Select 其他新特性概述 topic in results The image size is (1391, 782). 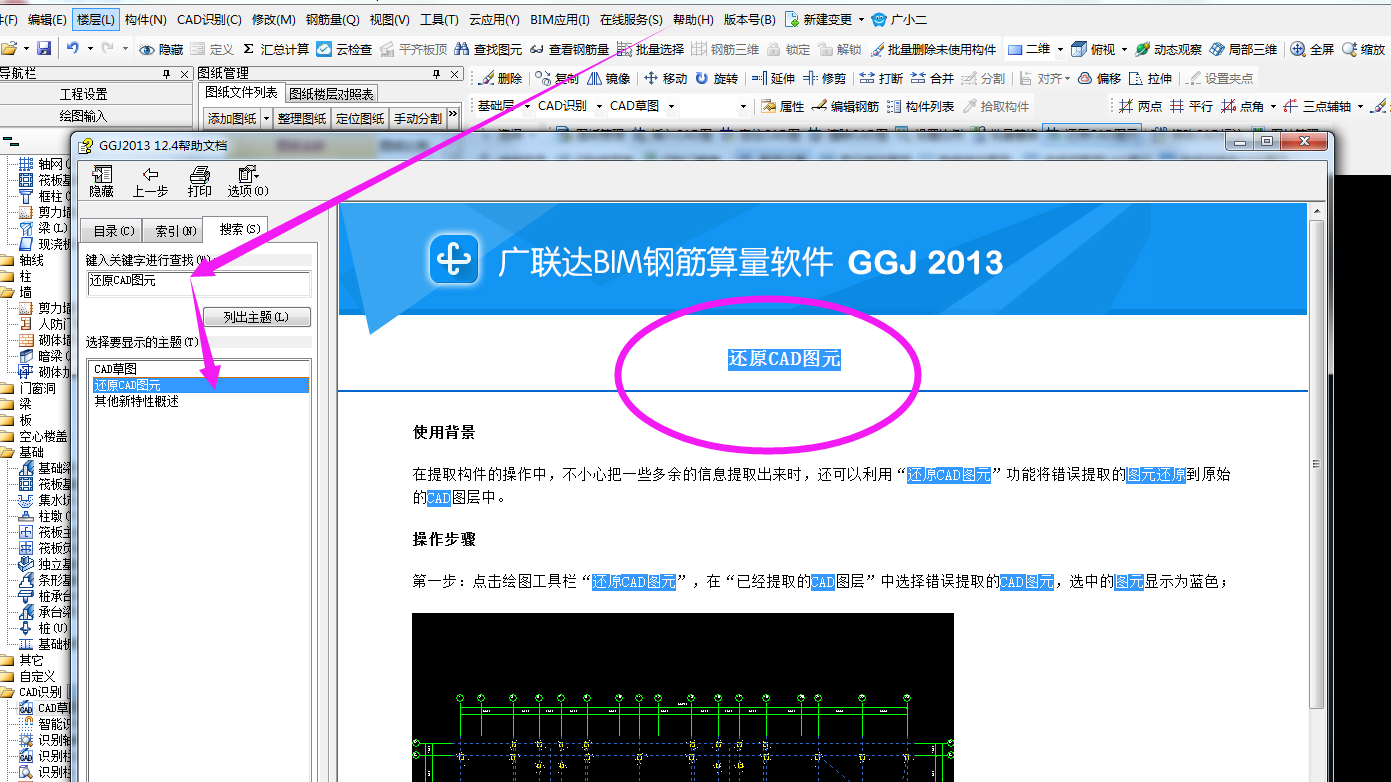point(137,401)
